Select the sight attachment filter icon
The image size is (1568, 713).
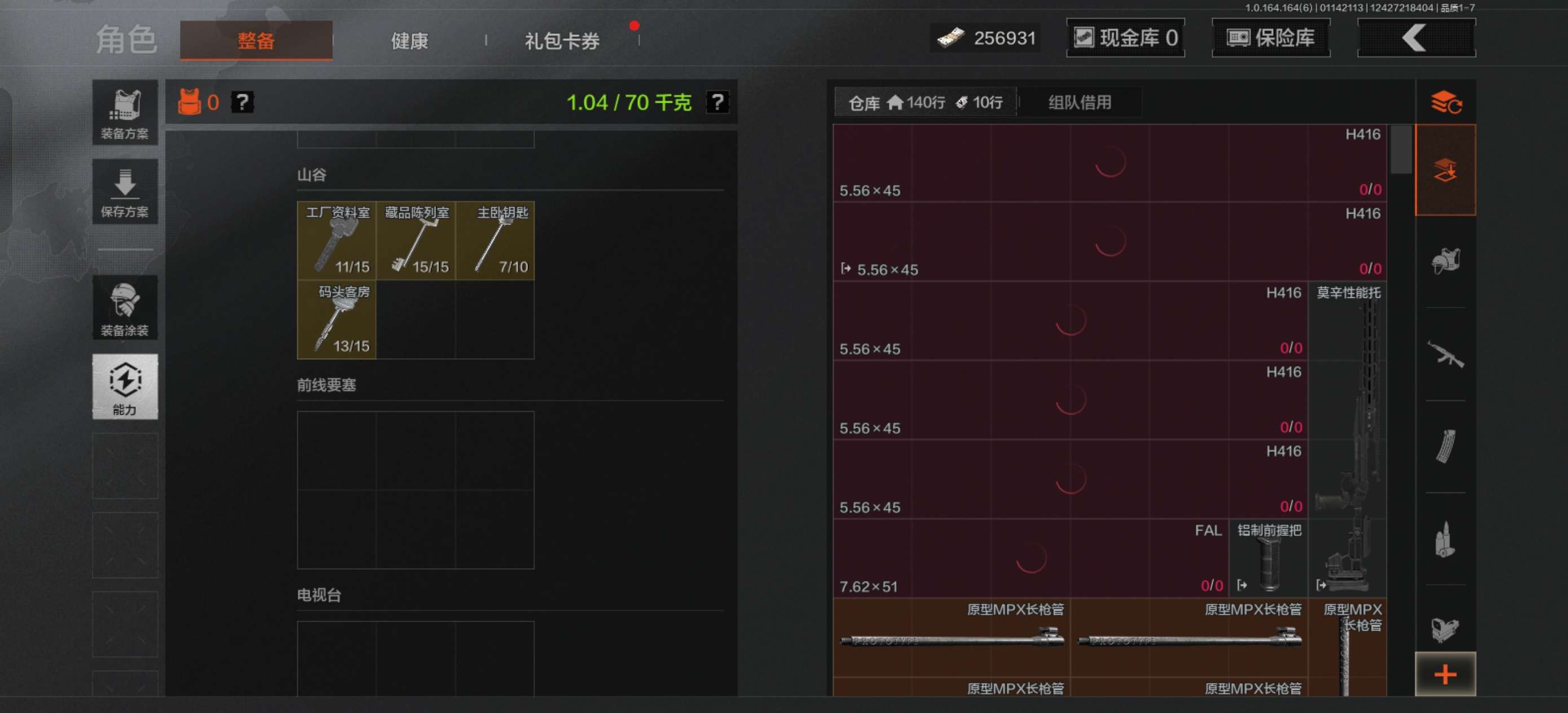1445,628
